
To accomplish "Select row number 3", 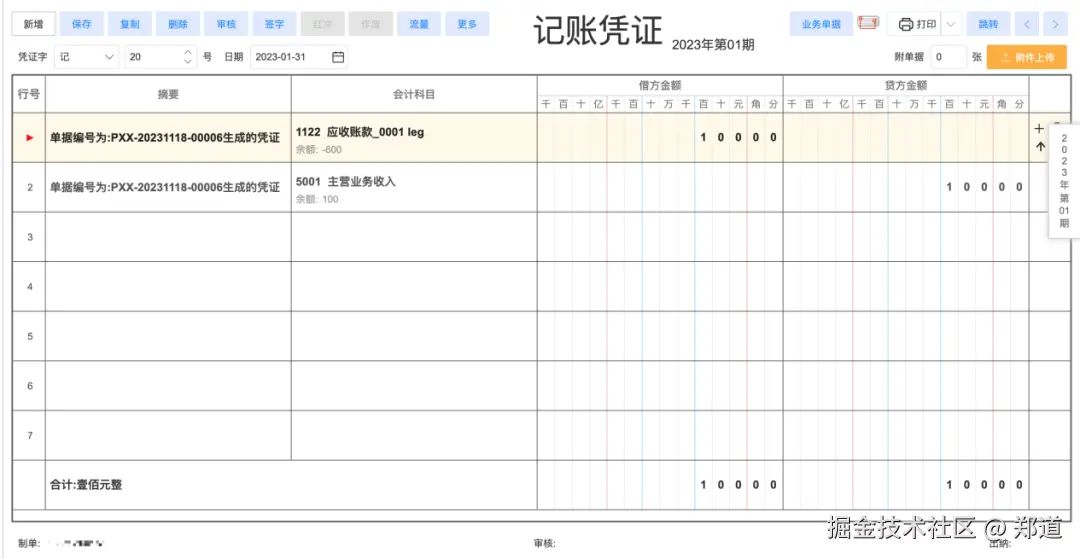I will tap(30, 237).
